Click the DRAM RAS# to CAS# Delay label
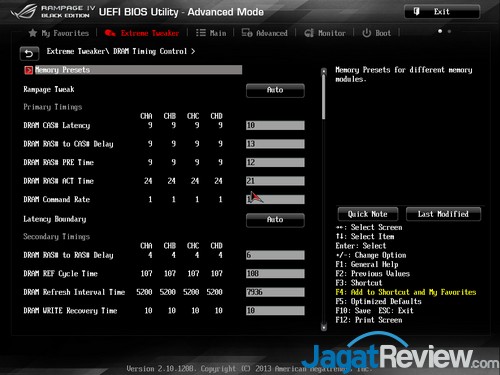Screen dimensions: 500x375 (68, 144)
